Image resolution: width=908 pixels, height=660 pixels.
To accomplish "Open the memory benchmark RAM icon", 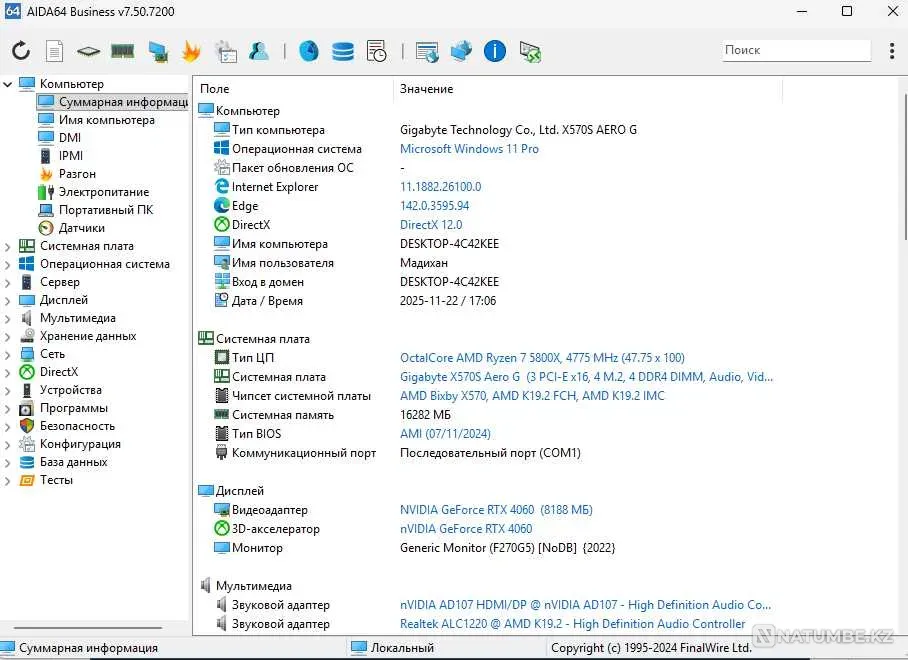I will [x=122, y=51].
